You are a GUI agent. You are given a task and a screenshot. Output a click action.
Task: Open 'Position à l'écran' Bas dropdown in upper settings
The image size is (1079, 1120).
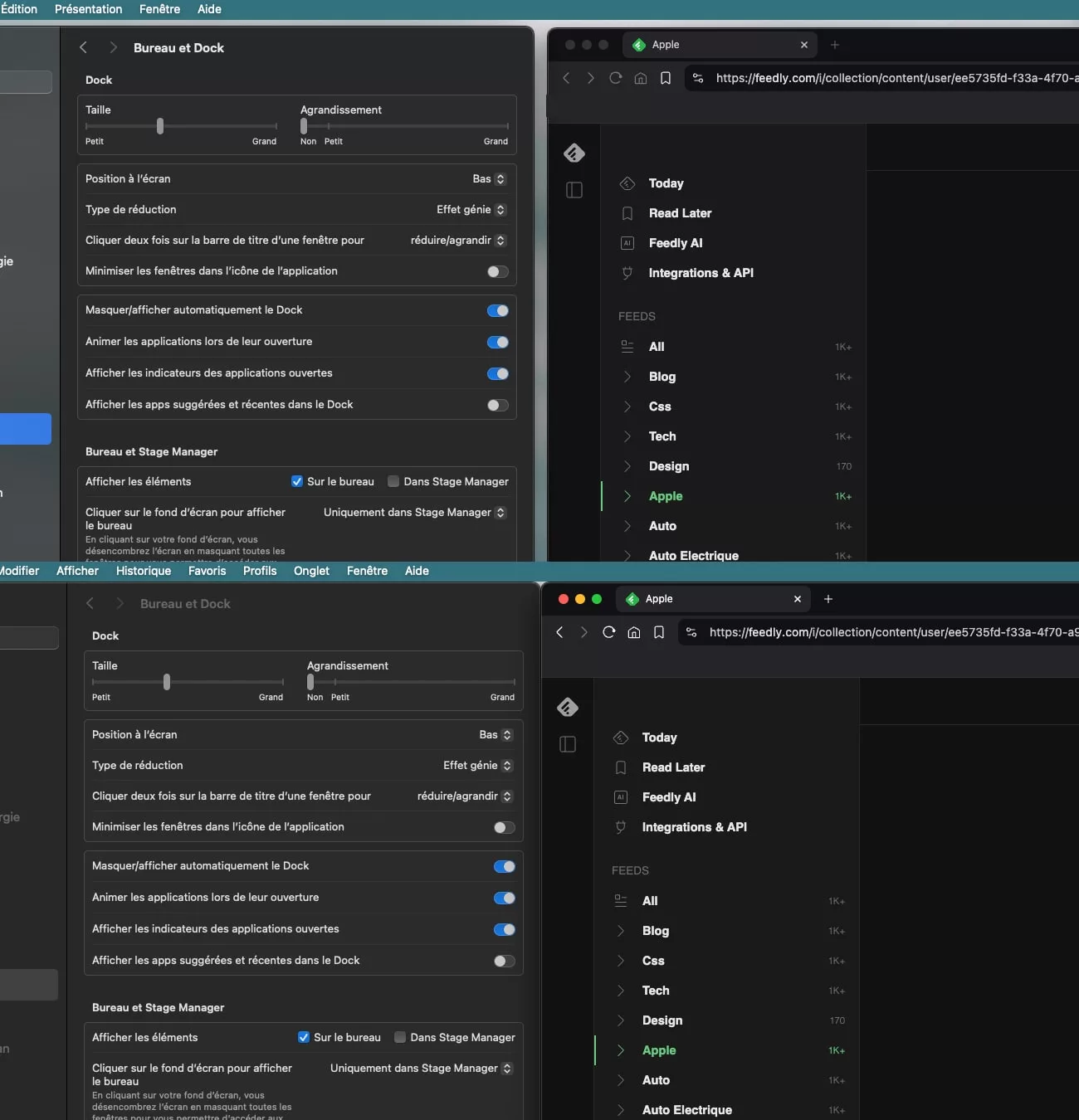[489, 178]
